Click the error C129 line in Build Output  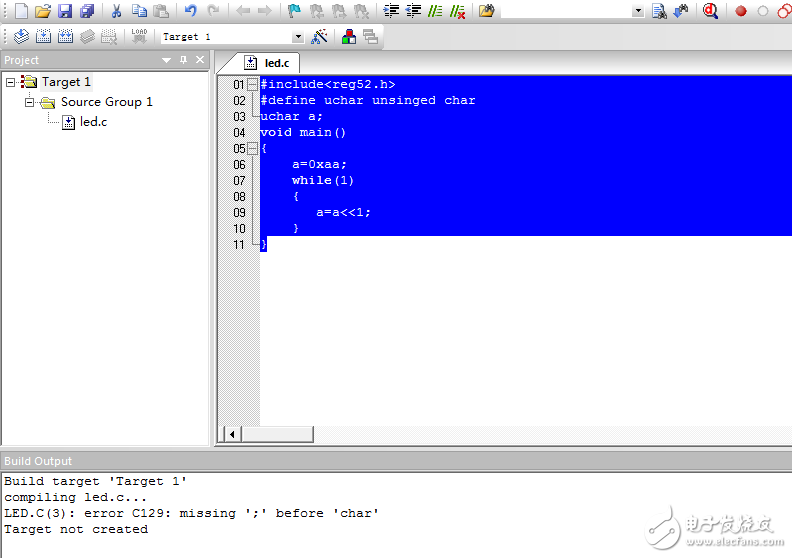(x=191, y=514)
